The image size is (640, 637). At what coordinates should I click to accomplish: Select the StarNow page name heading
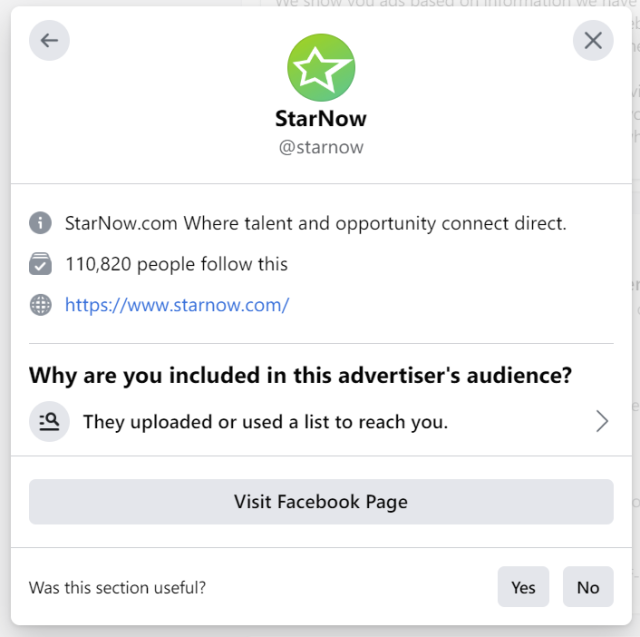(x=321, y=119)
